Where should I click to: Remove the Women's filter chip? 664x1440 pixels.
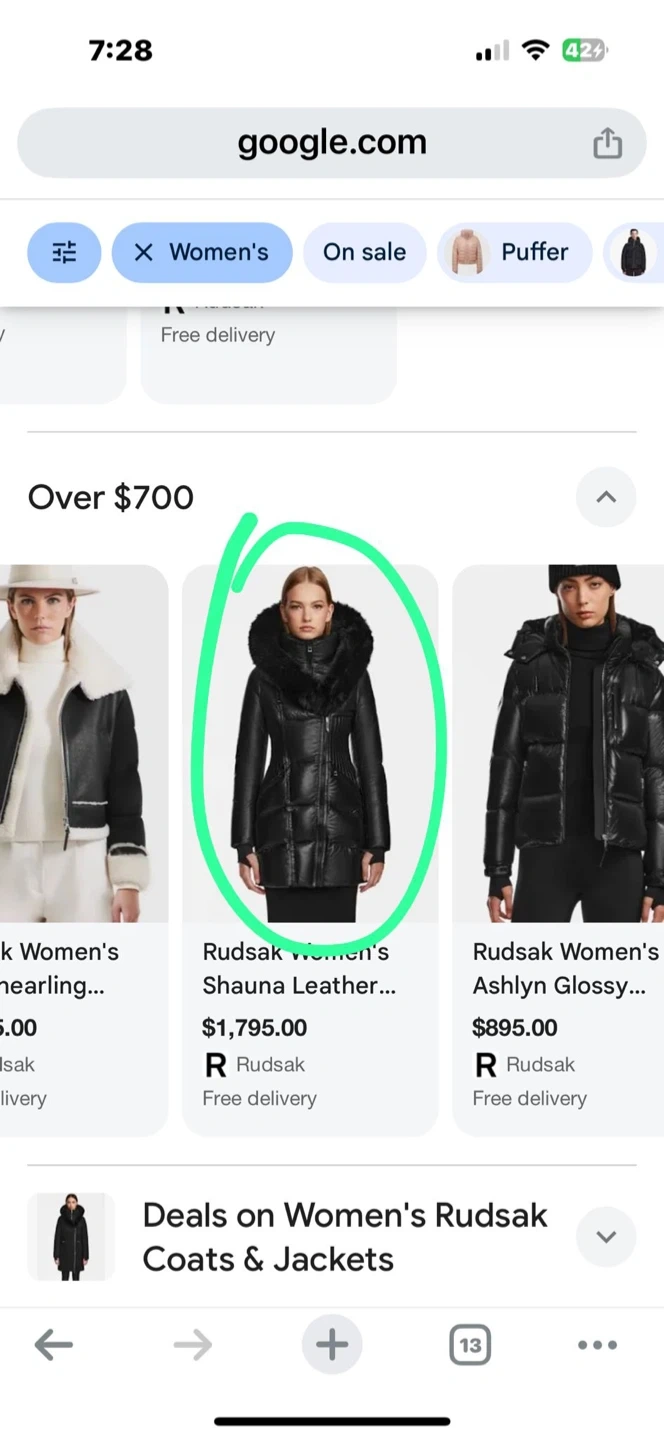(202, 252)
